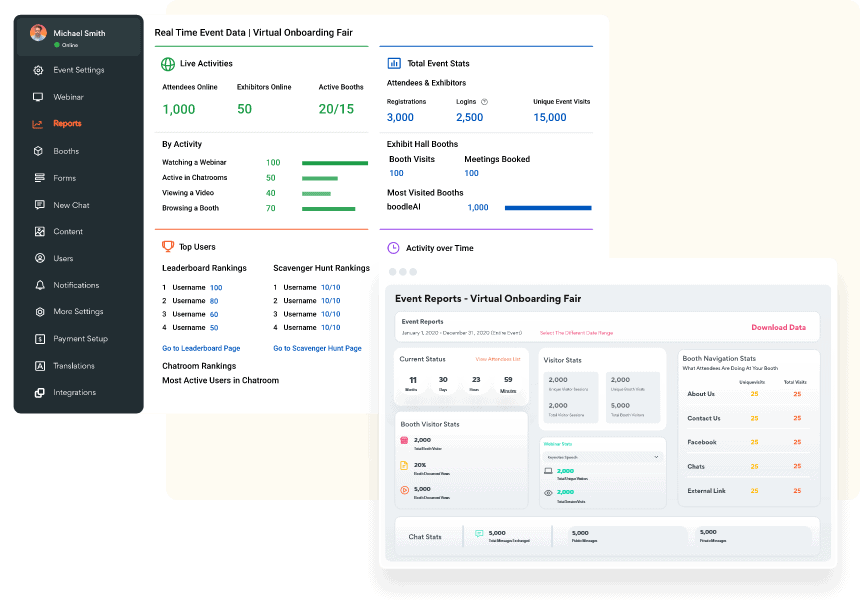Click the Top Users trophy icon

(x=168, y=247)
